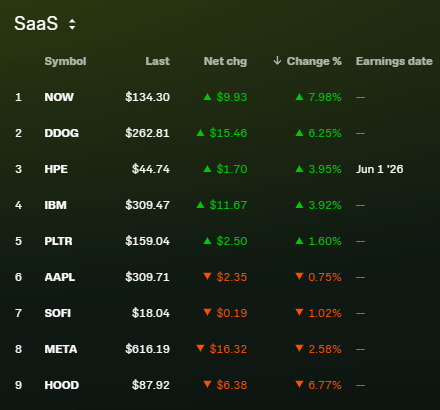Click the $44.74 last price

coord(151,169)
